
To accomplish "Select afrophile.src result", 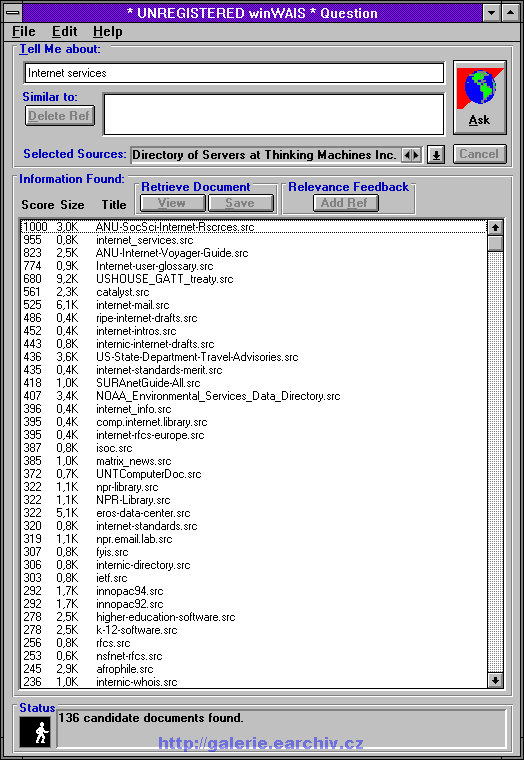I will (254, 669).
